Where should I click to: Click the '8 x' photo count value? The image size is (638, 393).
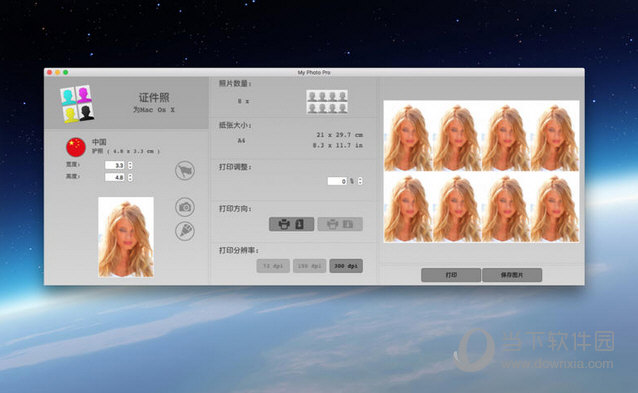tap(243, 101)
